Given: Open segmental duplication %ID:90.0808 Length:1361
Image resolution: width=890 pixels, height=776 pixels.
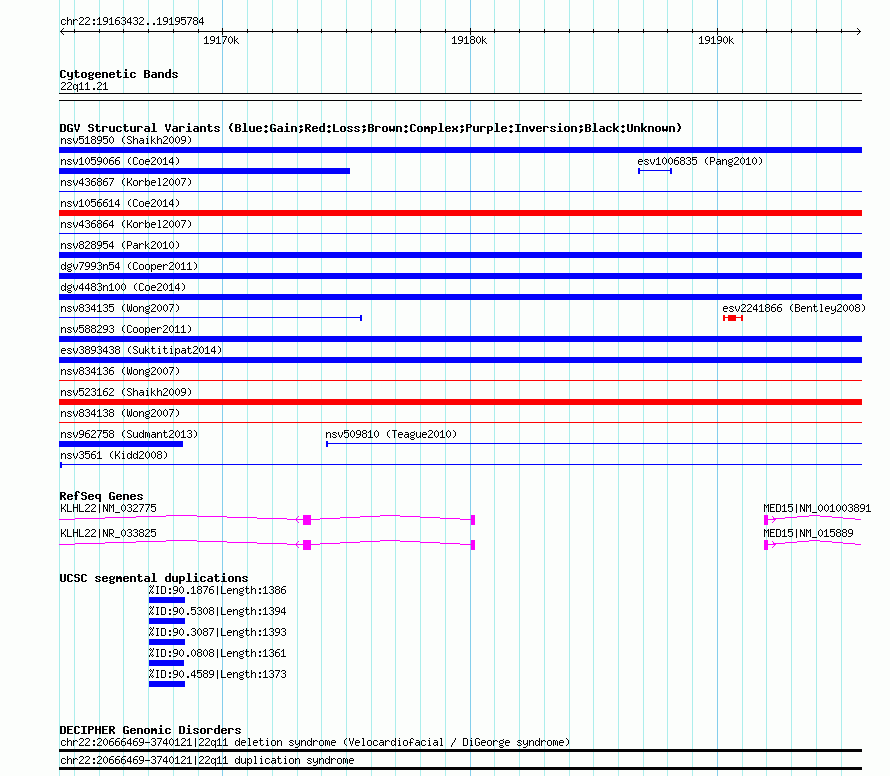Looking at the screenshot, I should point(217,653).
